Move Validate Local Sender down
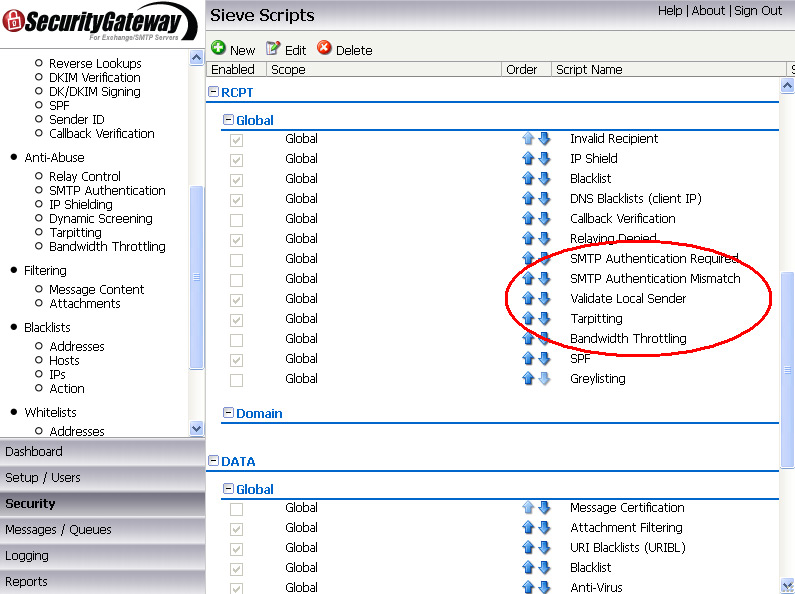The height and width of the screenshot is (594, 795). 544,299
